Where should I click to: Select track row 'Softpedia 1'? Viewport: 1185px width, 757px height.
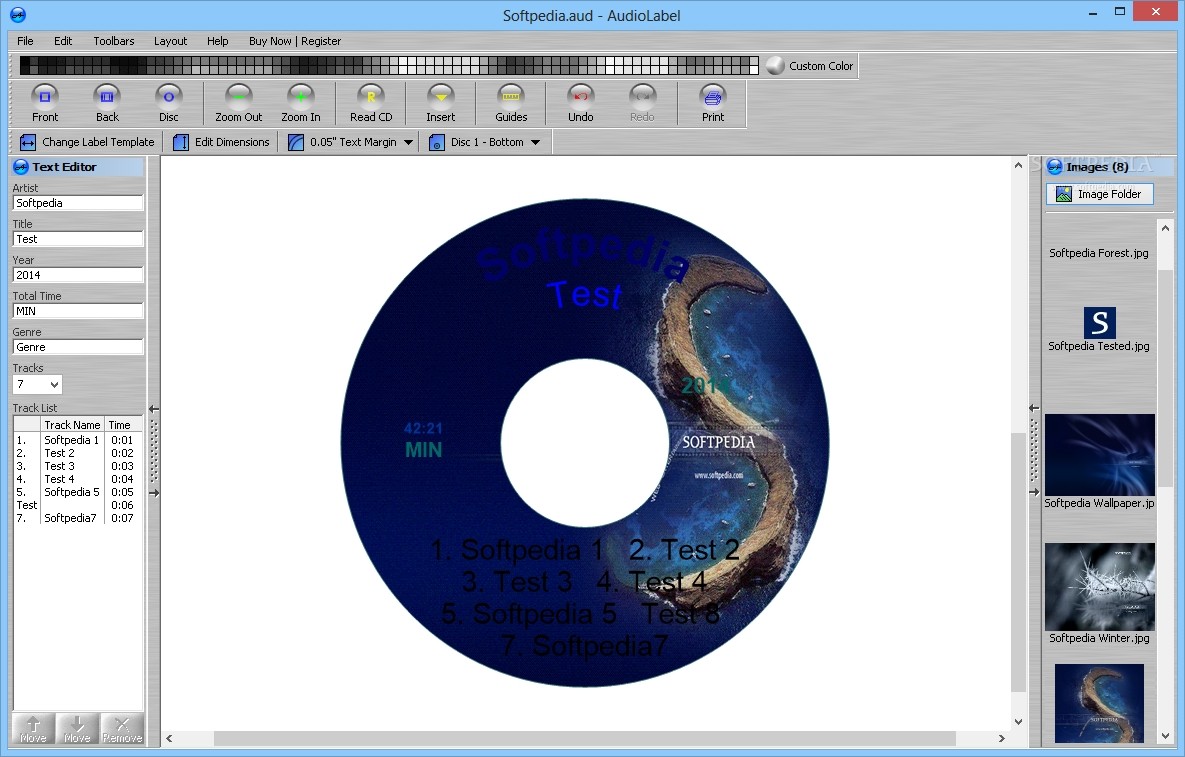click(78, 440)
